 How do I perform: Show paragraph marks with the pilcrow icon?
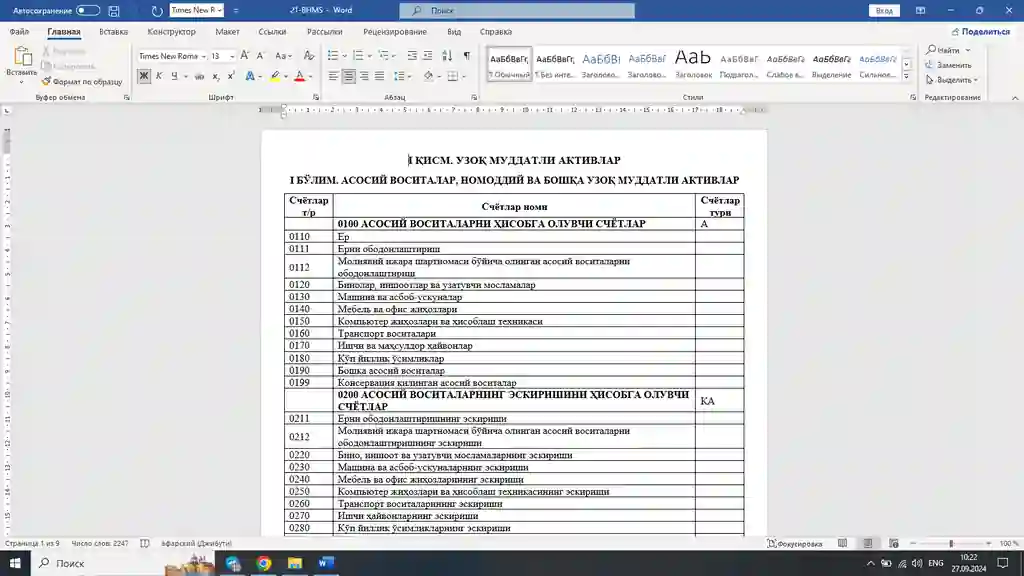pyautogui.click(x=466, y=56)
